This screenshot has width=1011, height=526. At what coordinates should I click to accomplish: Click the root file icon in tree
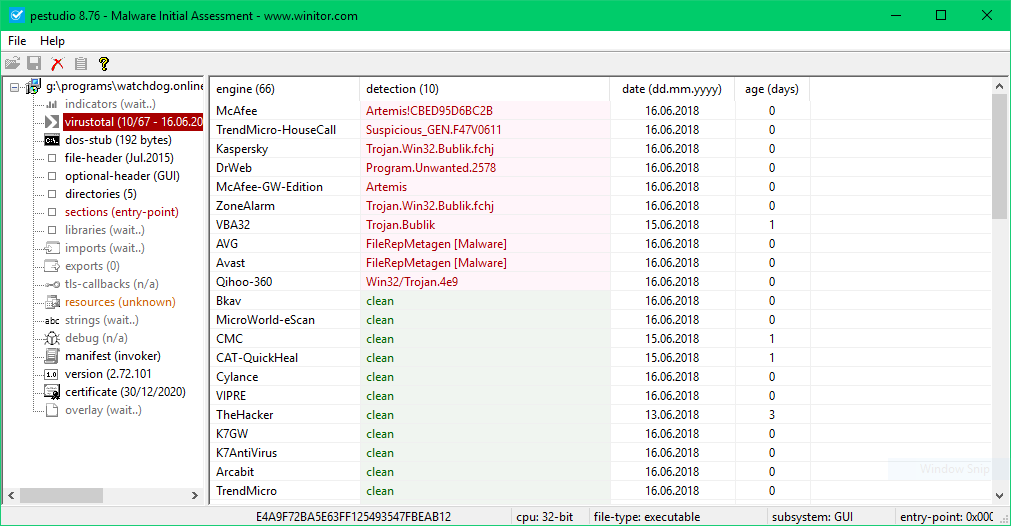(x=33, y=86)
